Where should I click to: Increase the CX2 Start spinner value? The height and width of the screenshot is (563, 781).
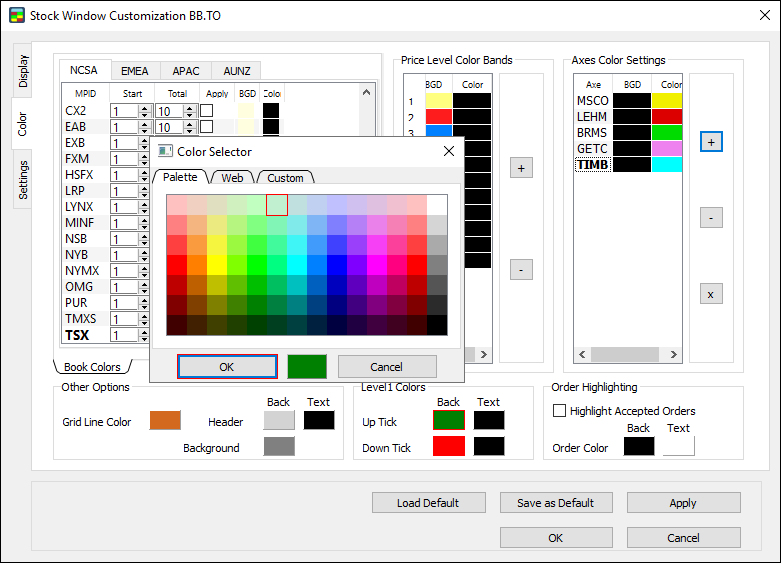pos(144,107)
